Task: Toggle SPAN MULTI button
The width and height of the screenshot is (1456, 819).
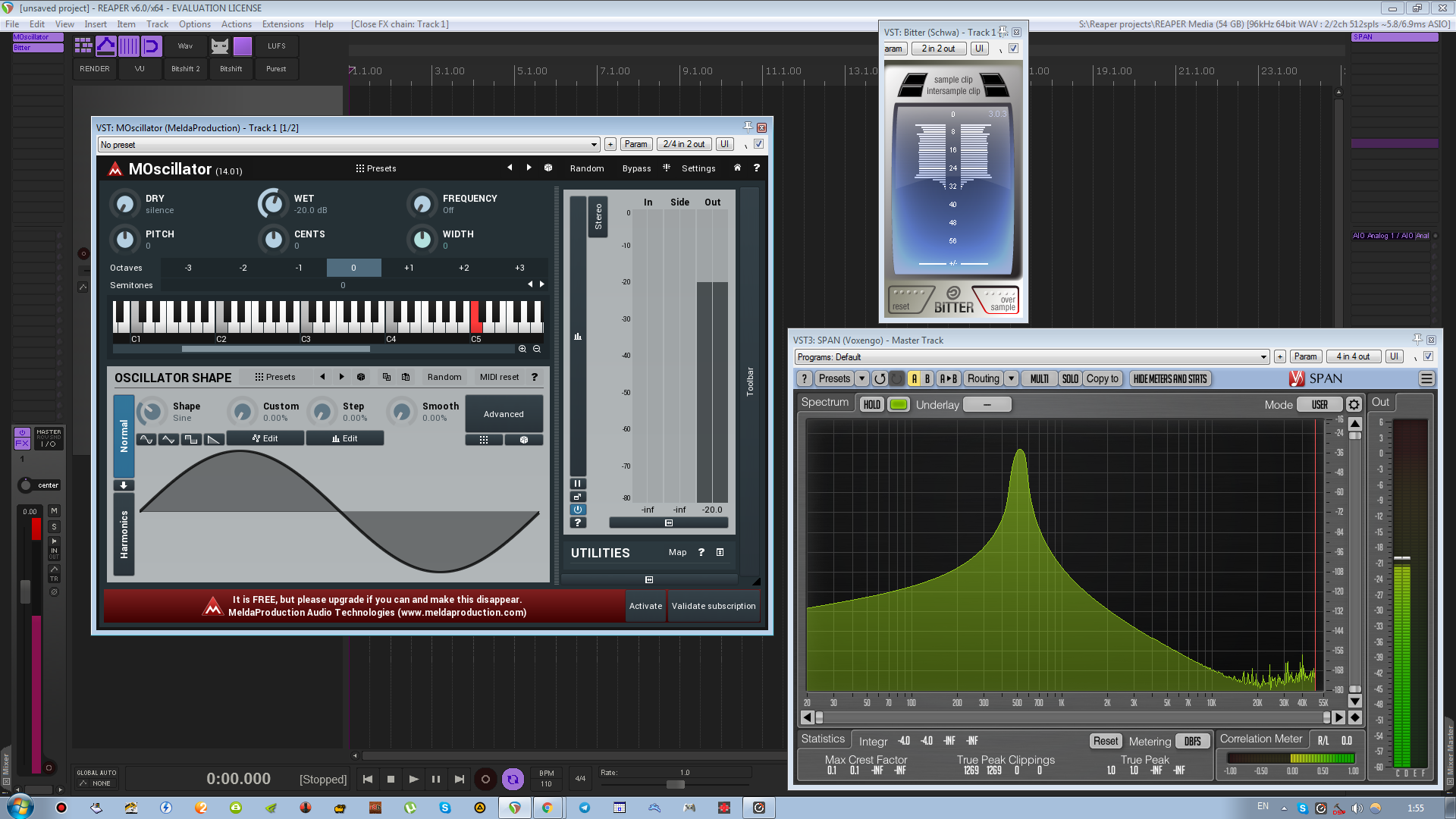Action: 1039,378
